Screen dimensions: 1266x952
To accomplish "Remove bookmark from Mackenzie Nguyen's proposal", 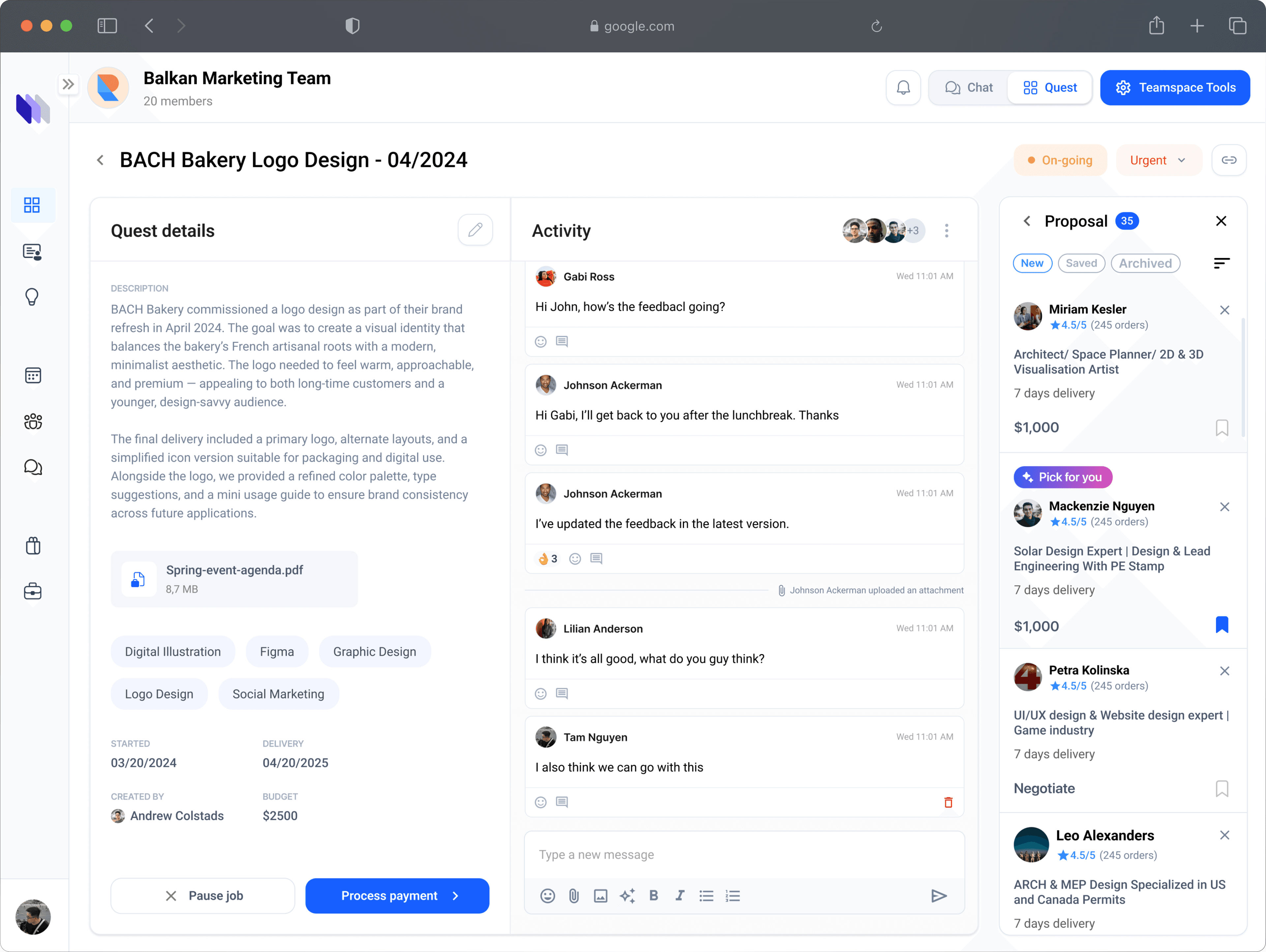I will pyautogui.click(x=1221, y=625).
